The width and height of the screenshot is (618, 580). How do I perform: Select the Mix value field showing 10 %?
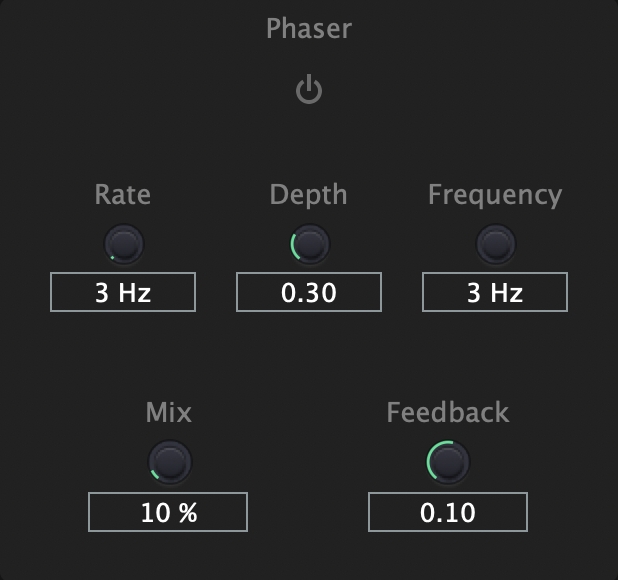click(168, 513)
